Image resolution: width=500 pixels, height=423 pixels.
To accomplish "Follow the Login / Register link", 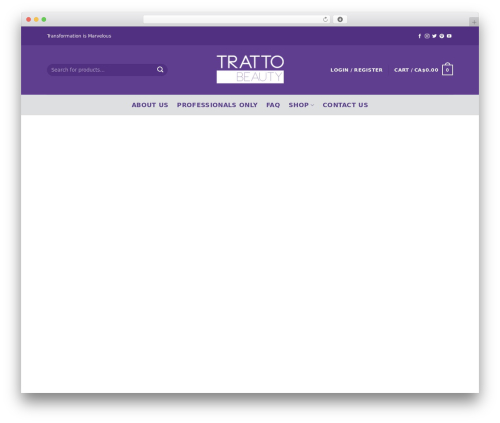I will pos(356,70).
